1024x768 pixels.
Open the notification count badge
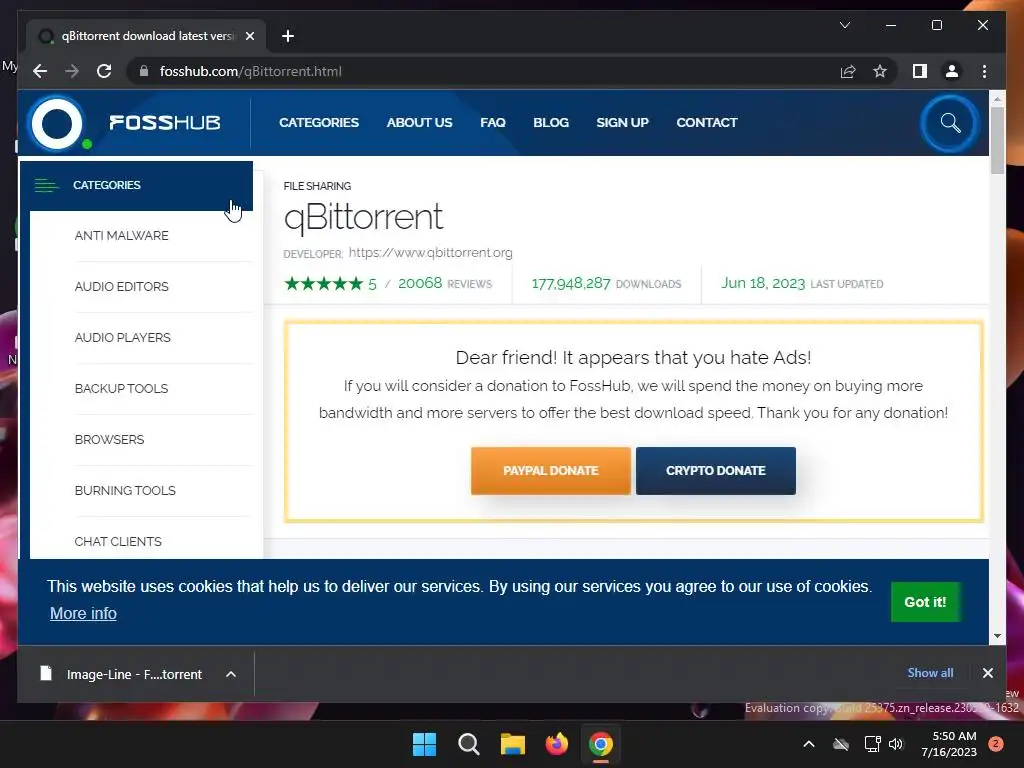pyautogui.click(x=995, y=744)
